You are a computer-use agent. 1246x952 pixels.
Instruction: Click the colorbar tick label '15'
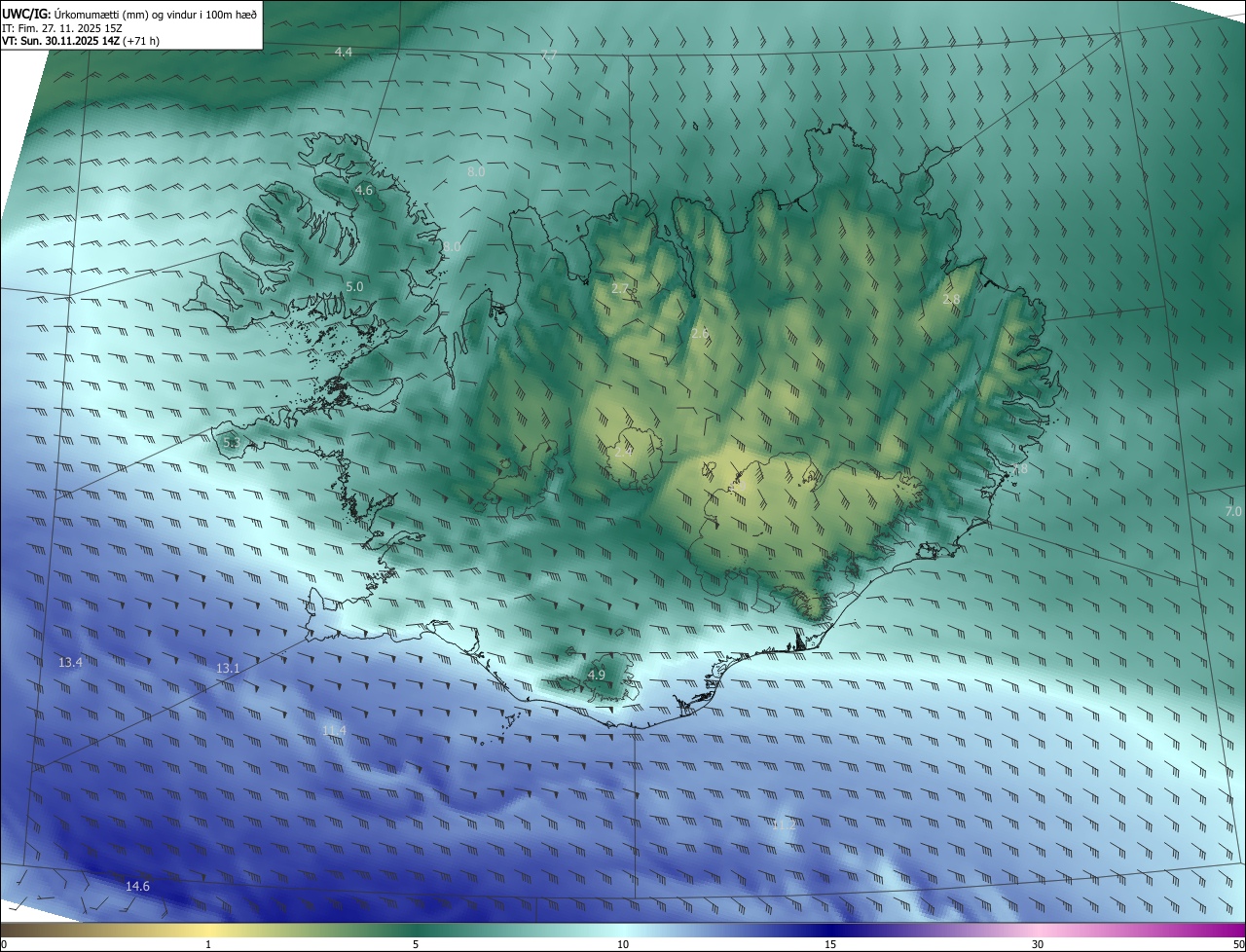click(x=830, y=944)
